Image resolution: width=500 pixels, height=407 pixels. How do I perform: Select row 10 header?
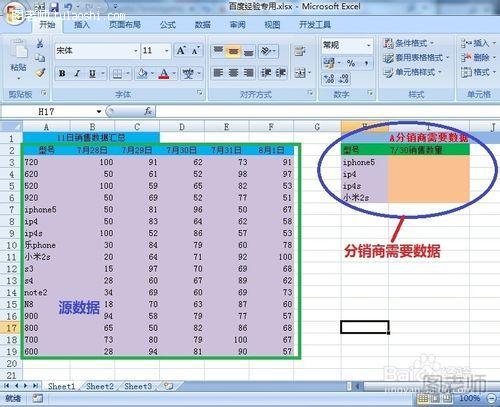click(11, 245)
